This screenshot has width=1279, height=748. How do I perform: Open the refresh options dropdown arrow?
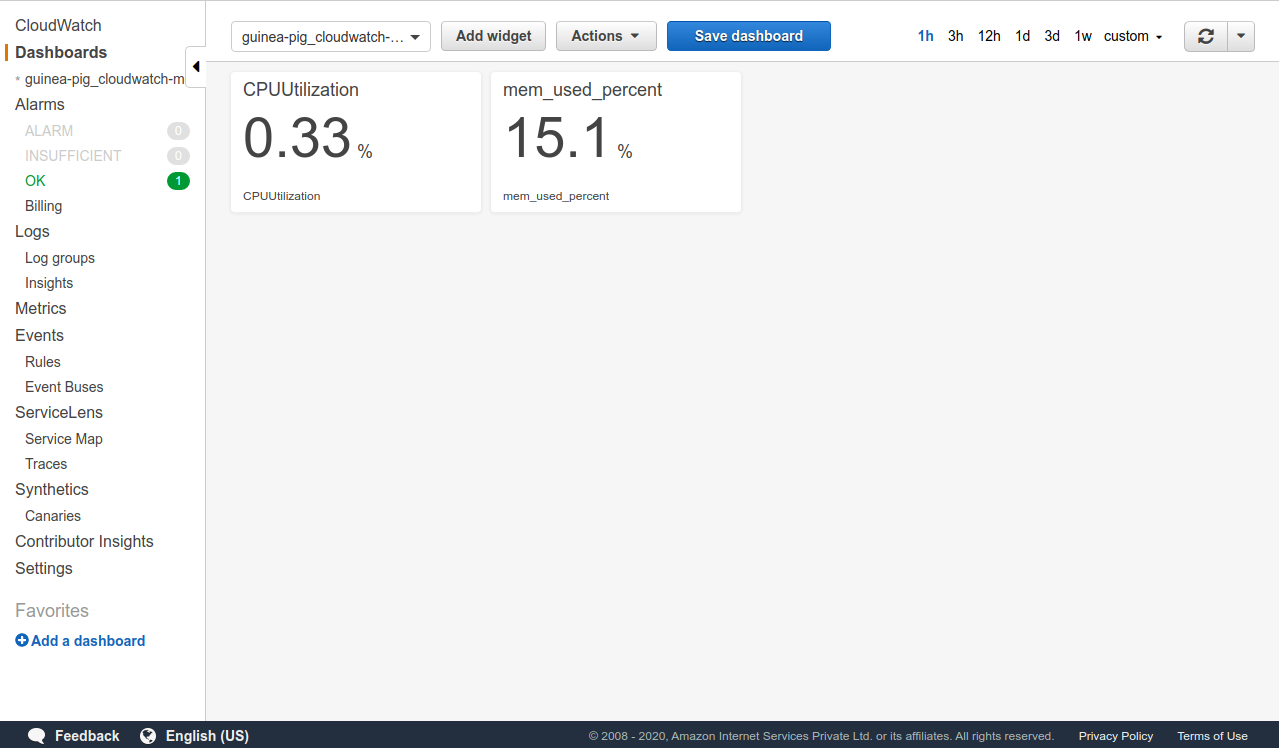coord(1241,36)
